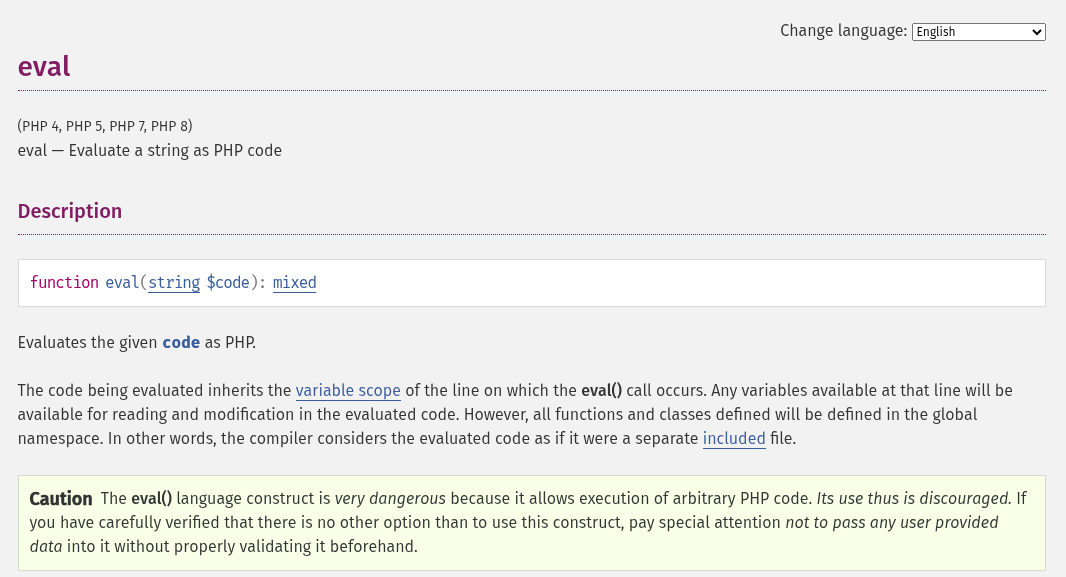This screenshot has width=1066, height=577.
Task: Open the Change language dropdown
Action: point(978,32)
